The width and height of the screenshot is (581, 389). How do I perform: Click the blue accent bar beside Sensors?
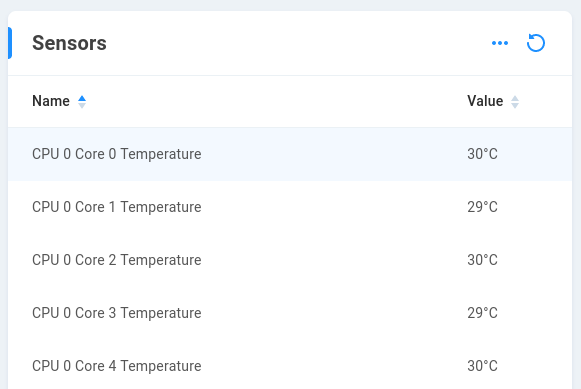tap(10, 43)
